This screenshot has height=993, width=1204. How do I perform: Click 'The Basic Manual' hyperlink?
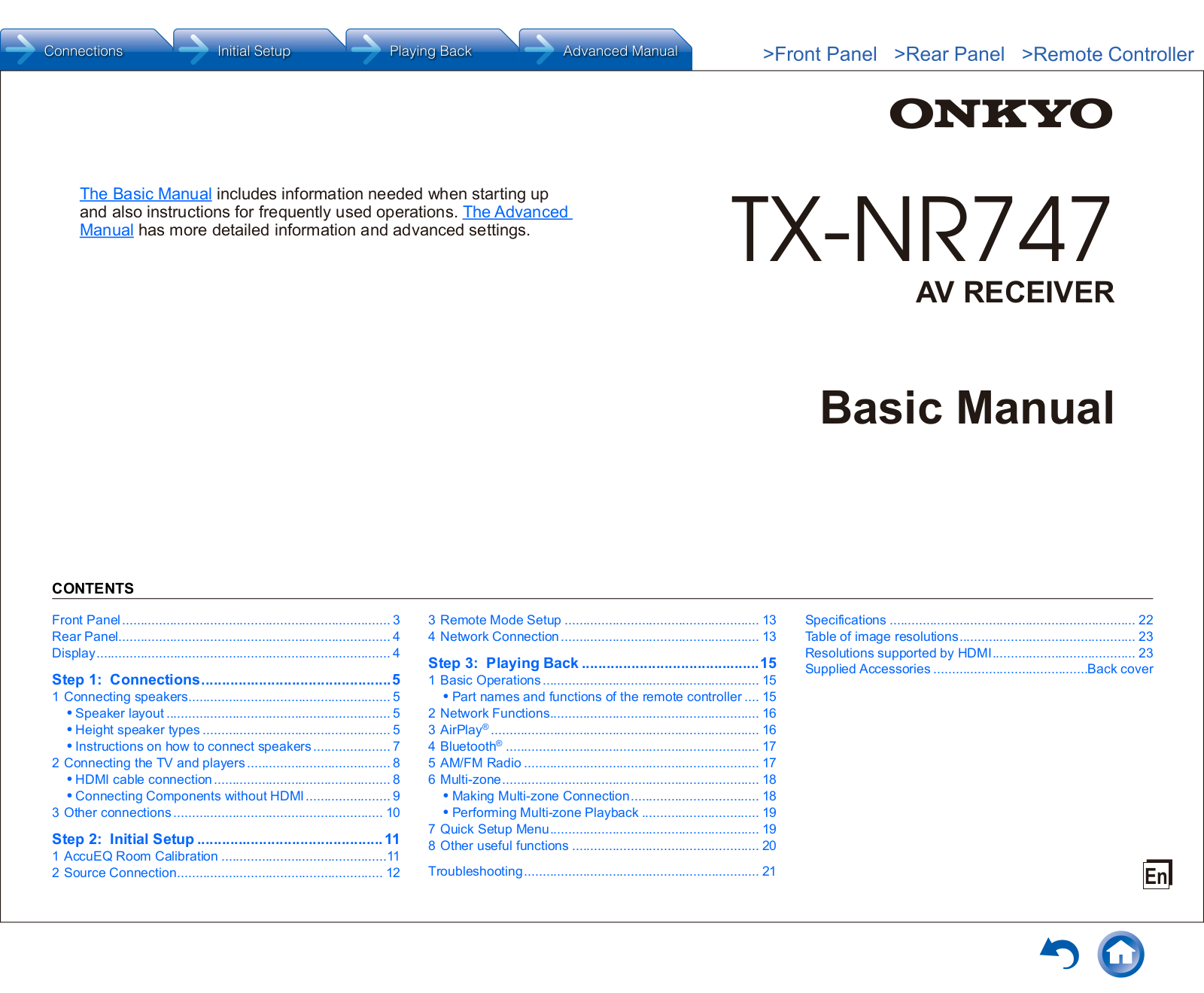(x=146, y=194)
